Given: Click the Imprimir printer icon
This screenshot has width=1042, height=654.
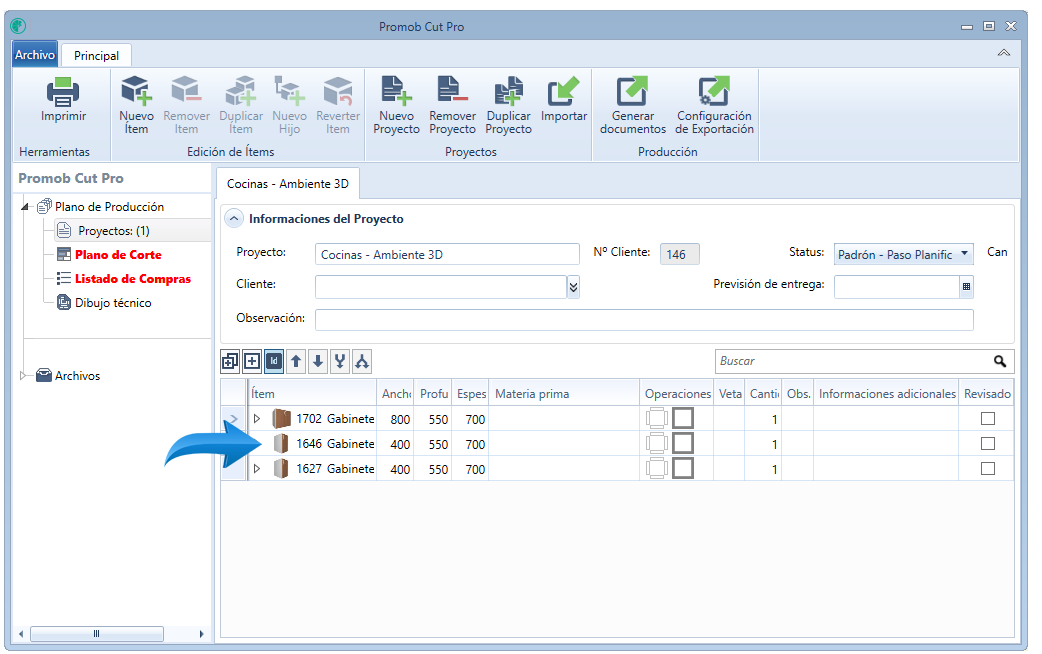Looking at the screenshot, I should [63, 92].
